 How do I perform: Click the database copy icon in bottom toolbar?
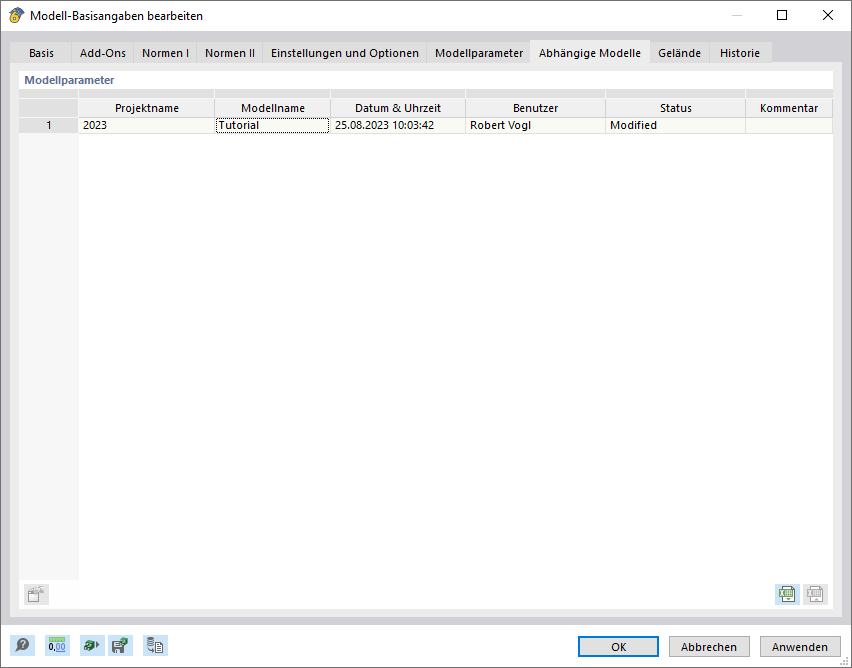(x=155, y=645)
